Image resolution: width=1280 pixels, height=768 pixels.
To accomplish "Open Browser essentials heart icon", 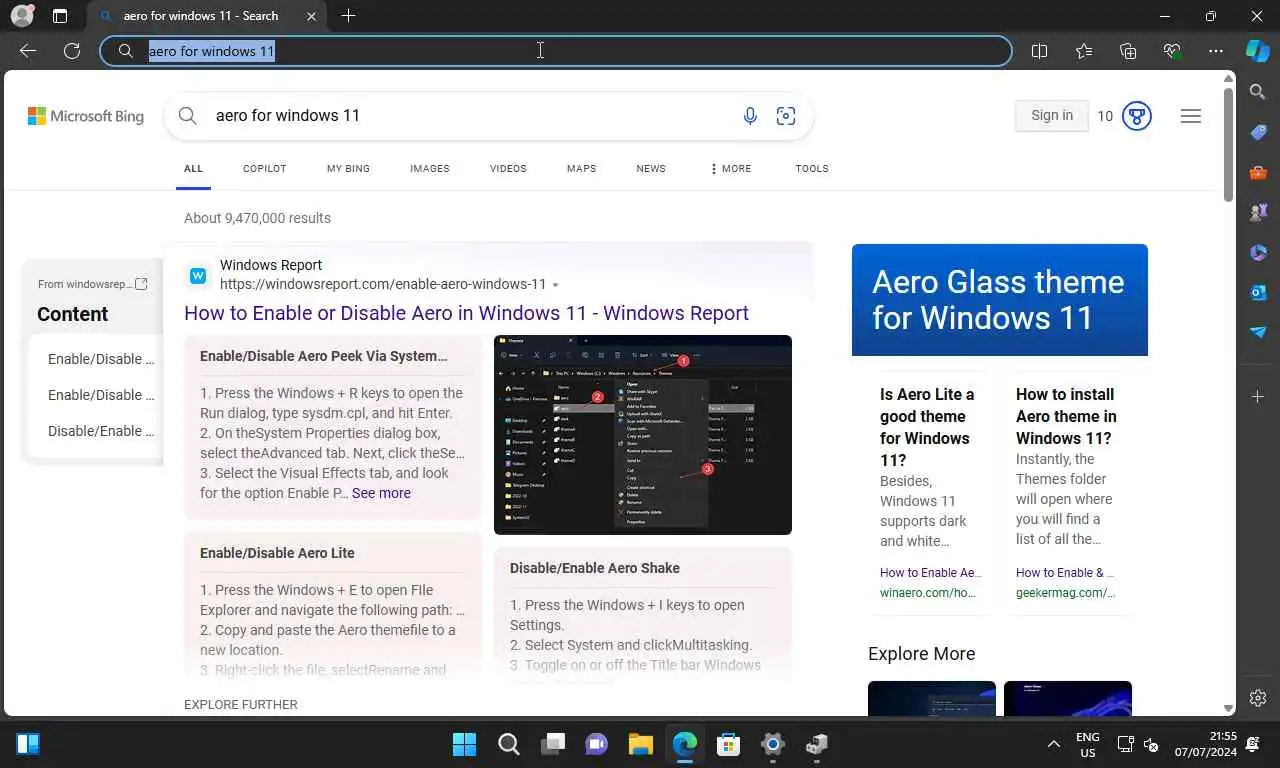I will (1172, 51).
